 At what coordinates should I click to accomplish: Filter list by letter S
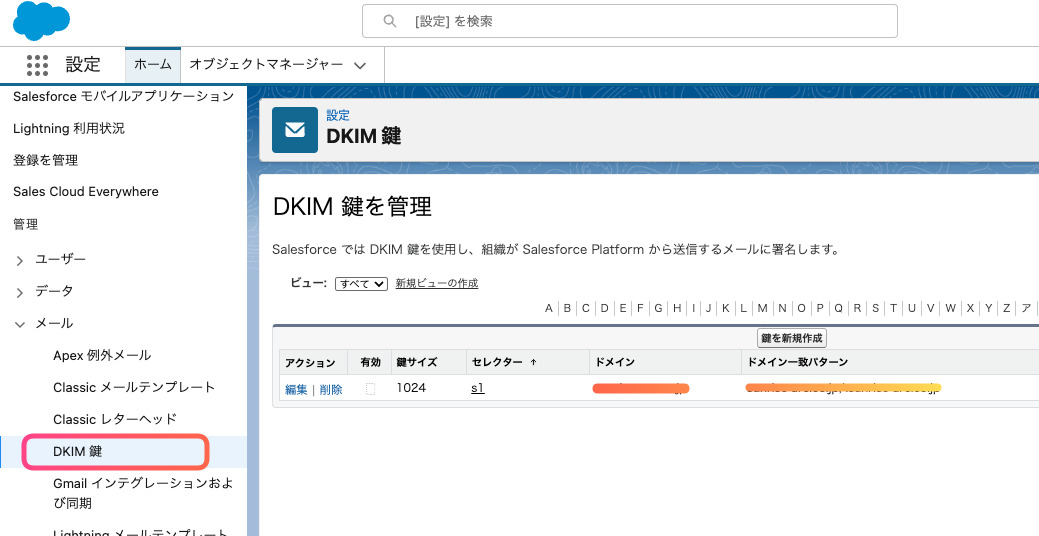[875, 308]
